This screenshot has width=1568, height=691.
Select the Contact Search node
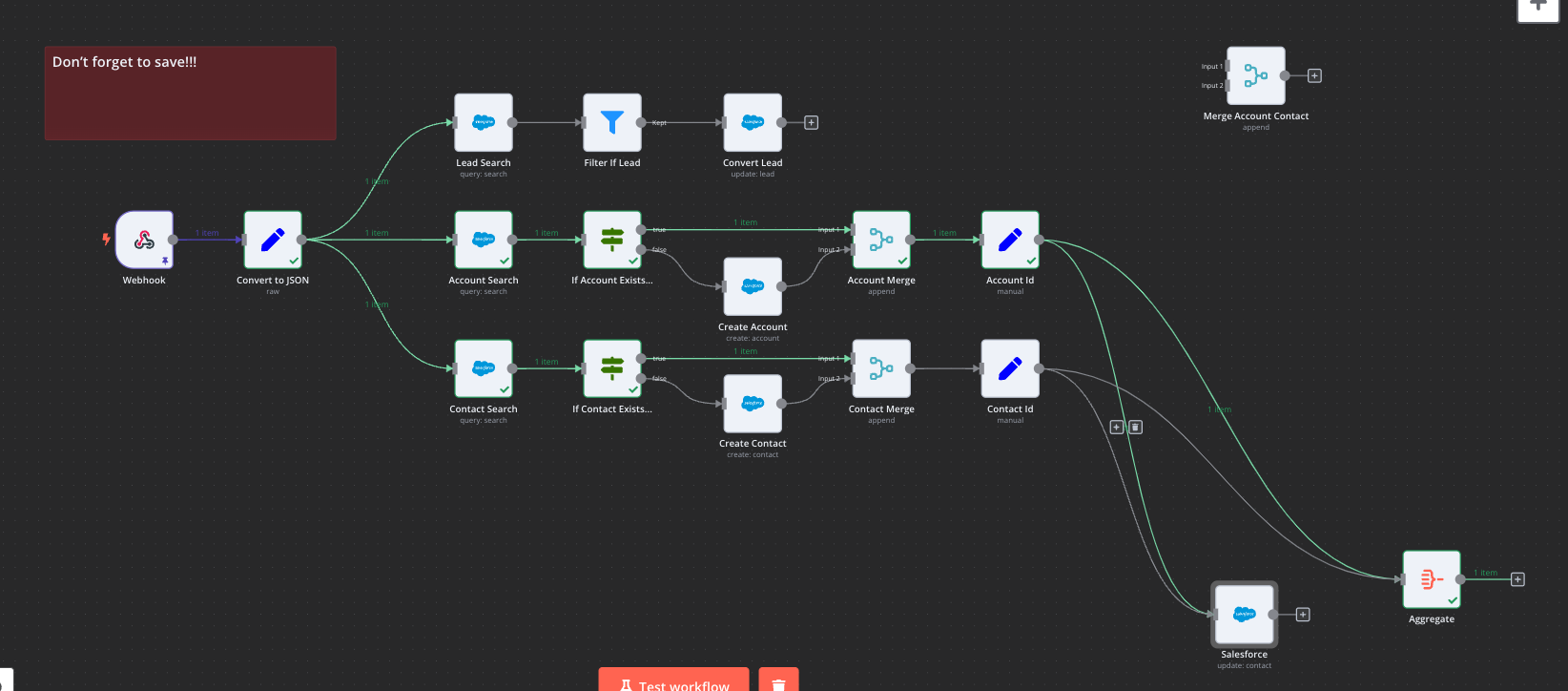(484, 368)
